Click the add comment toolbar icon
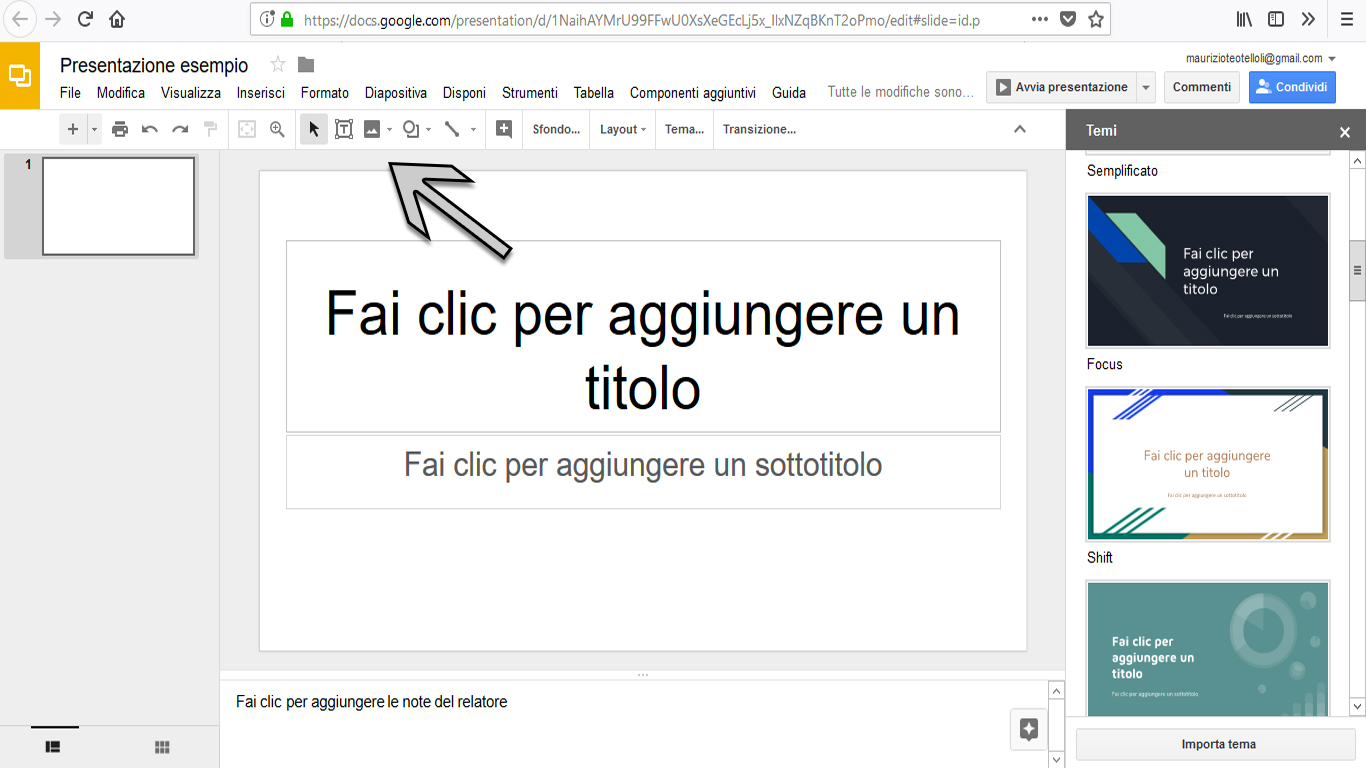 504,129
